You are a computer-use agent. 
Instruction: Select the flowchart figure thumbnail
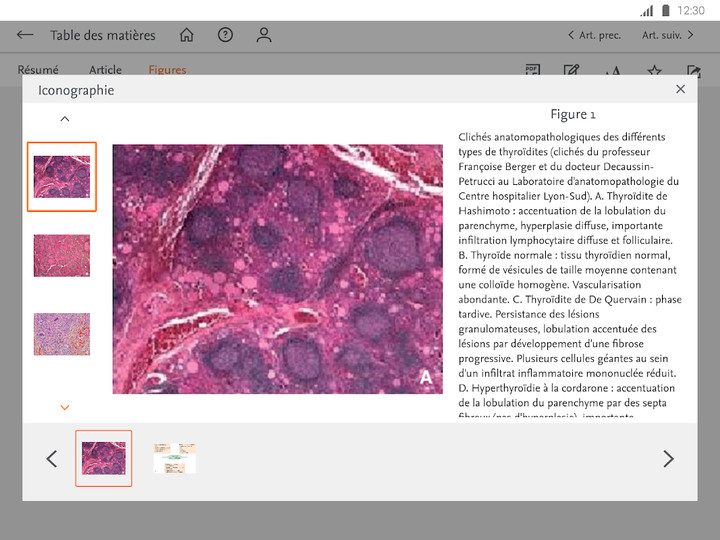click(x=175, y=458)
